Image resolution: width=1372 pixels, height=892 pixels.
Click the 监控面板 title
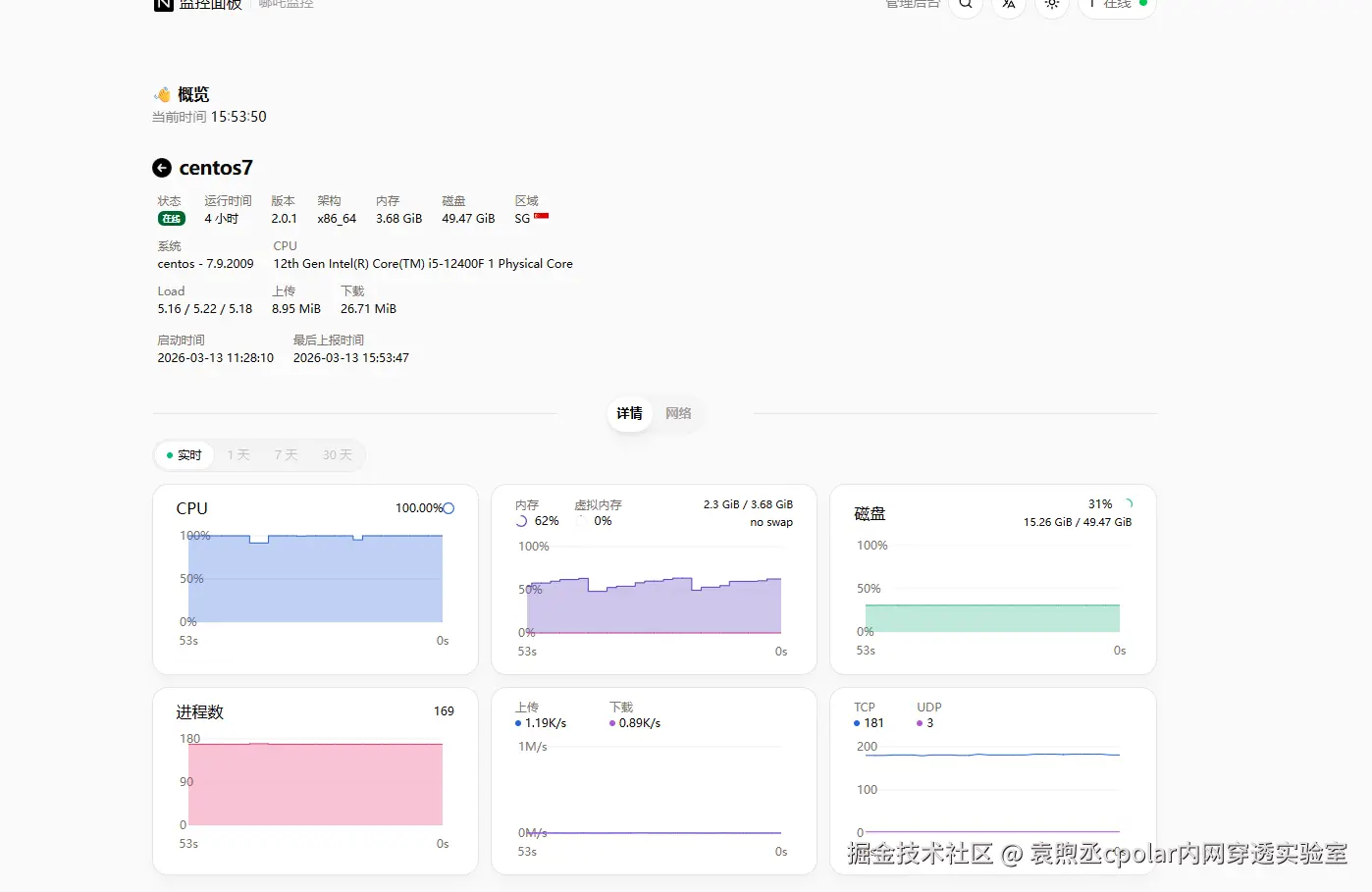coord(210,4)
